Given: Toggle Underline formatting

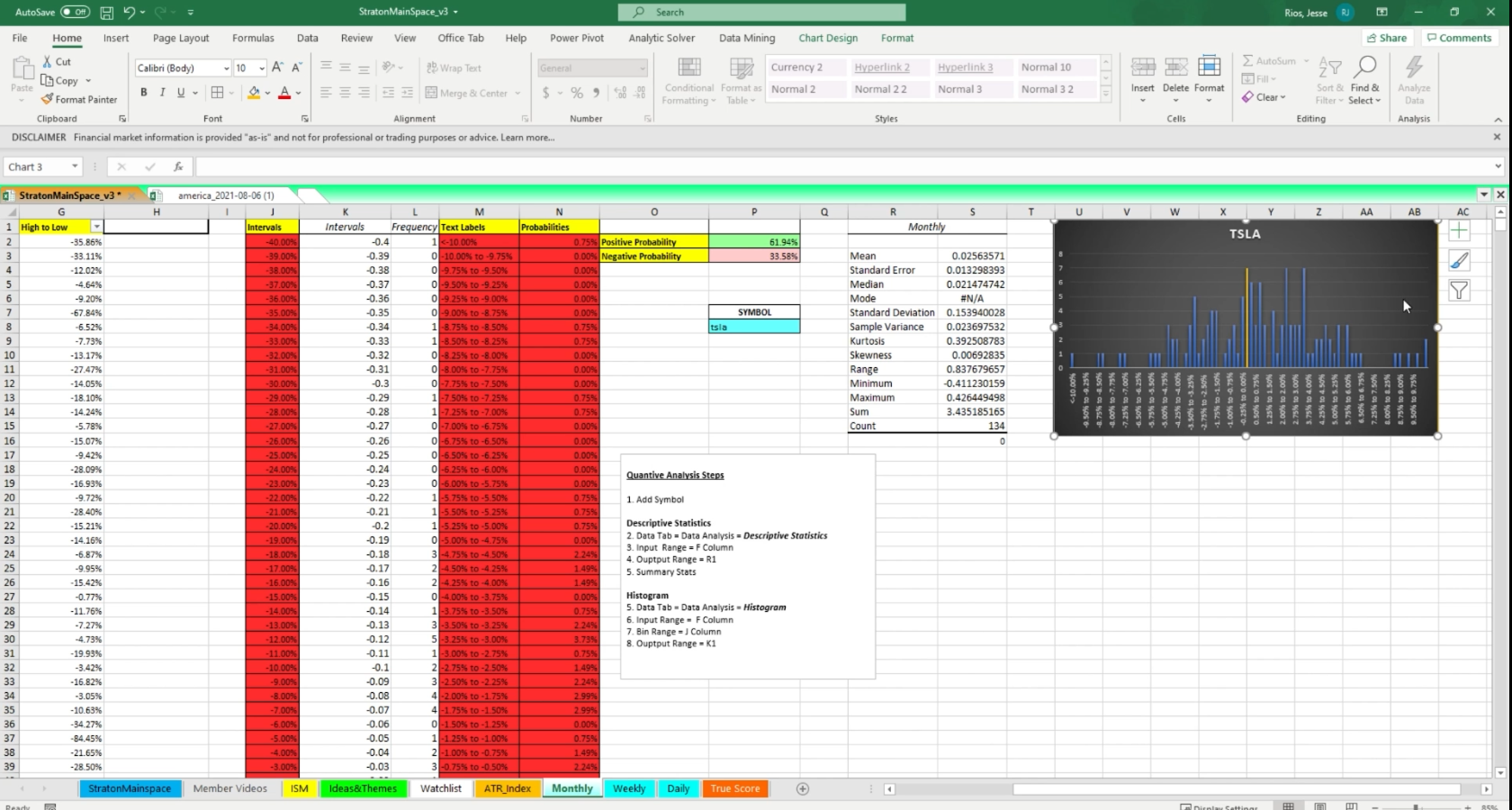Looking at the screenshot, I should [181, 93].
